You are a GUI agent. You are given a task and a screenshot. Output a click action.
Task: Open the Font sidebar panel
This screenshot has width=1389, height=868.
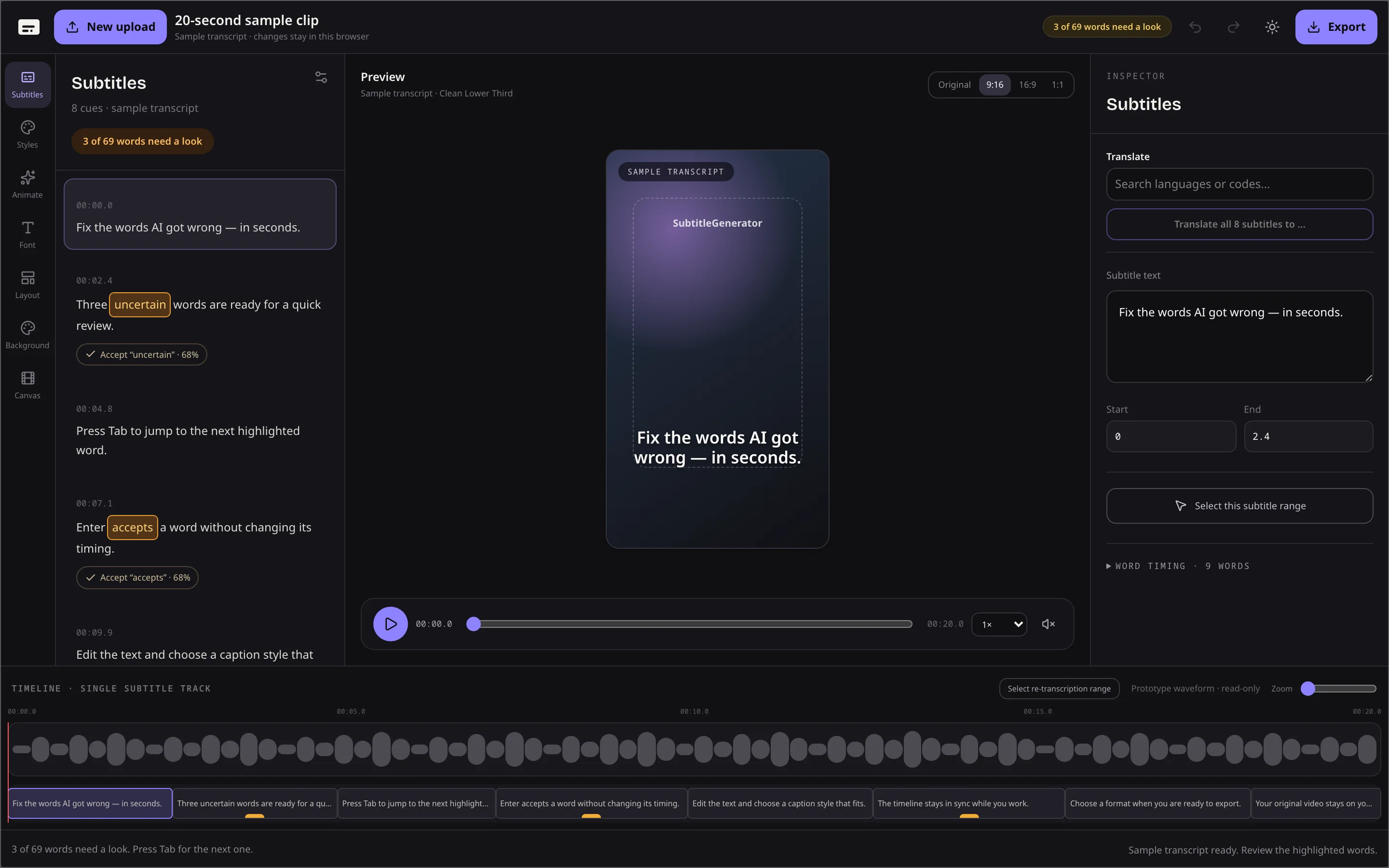(x=27, y=235)
